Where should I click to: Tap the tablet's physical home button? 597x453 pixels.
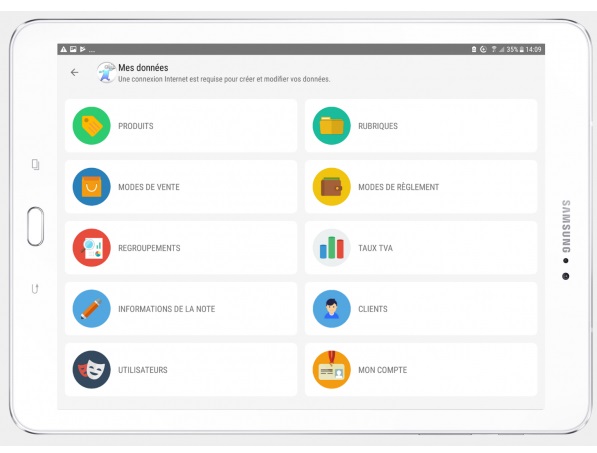[35, 226]
